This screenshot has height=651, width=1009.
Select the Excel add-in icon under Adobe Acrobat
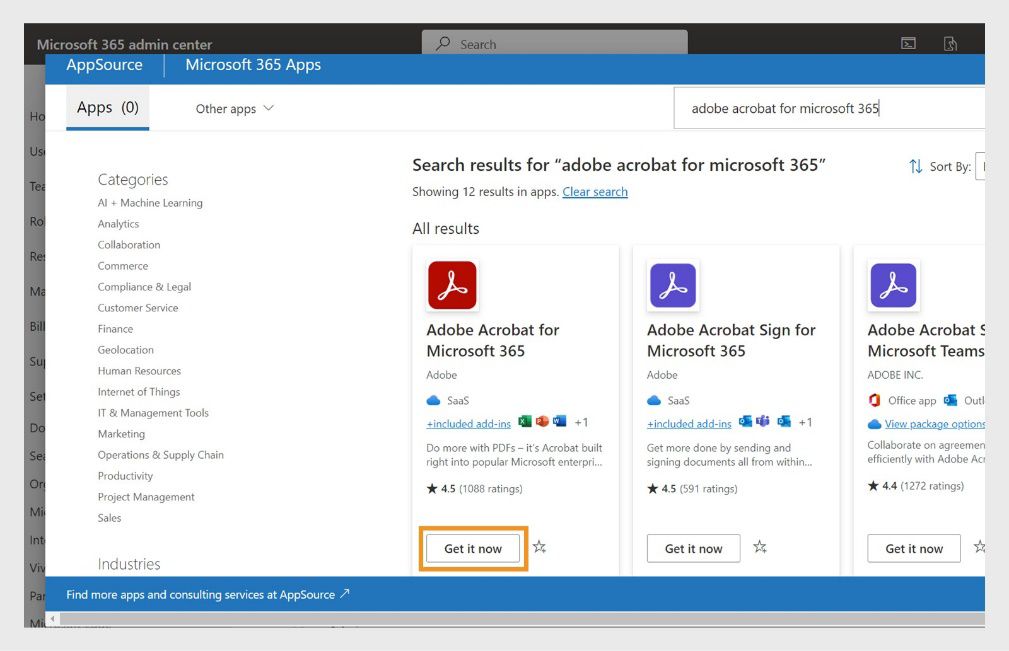(525, 421)
